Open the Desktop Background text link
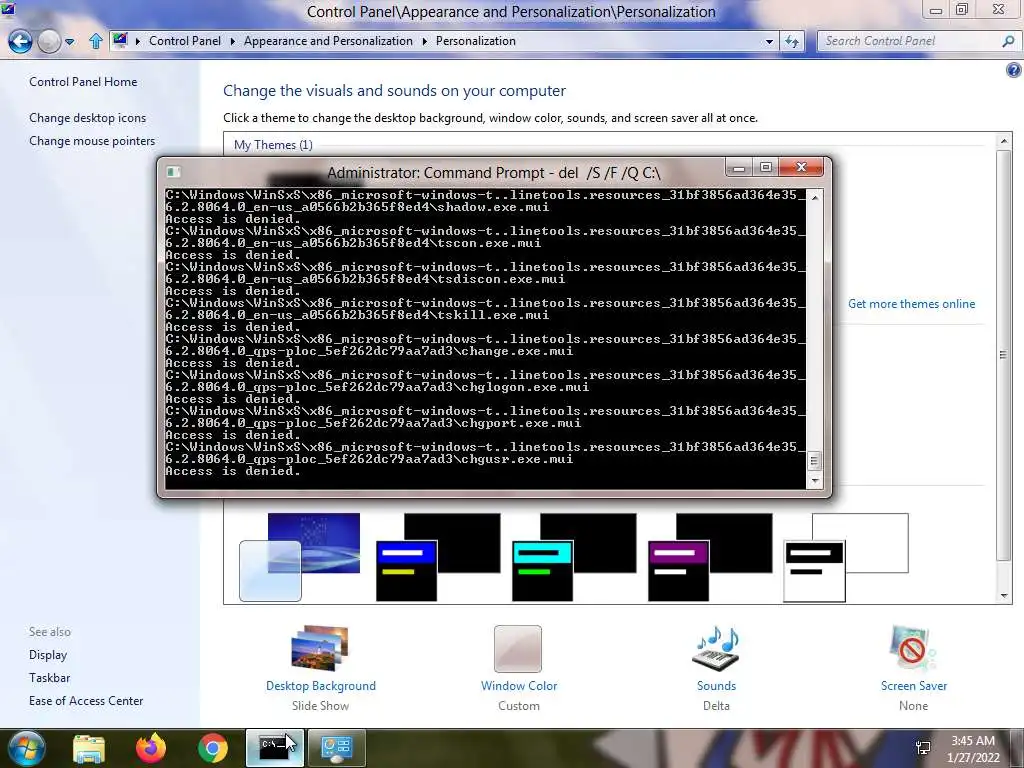This screenshot has width=1024, height=768. (x=321, y=686)
